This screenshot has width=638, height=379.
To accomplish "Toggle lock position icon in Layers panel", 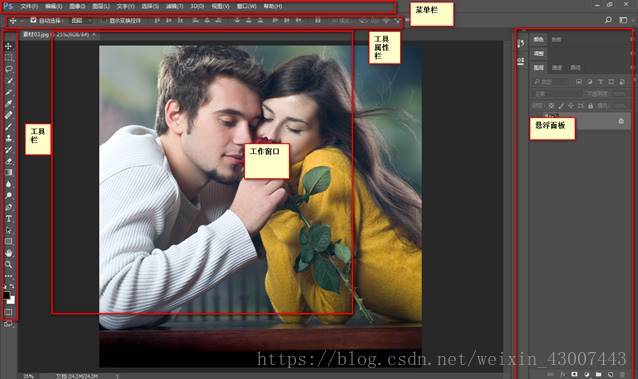I will coord(571,105).
